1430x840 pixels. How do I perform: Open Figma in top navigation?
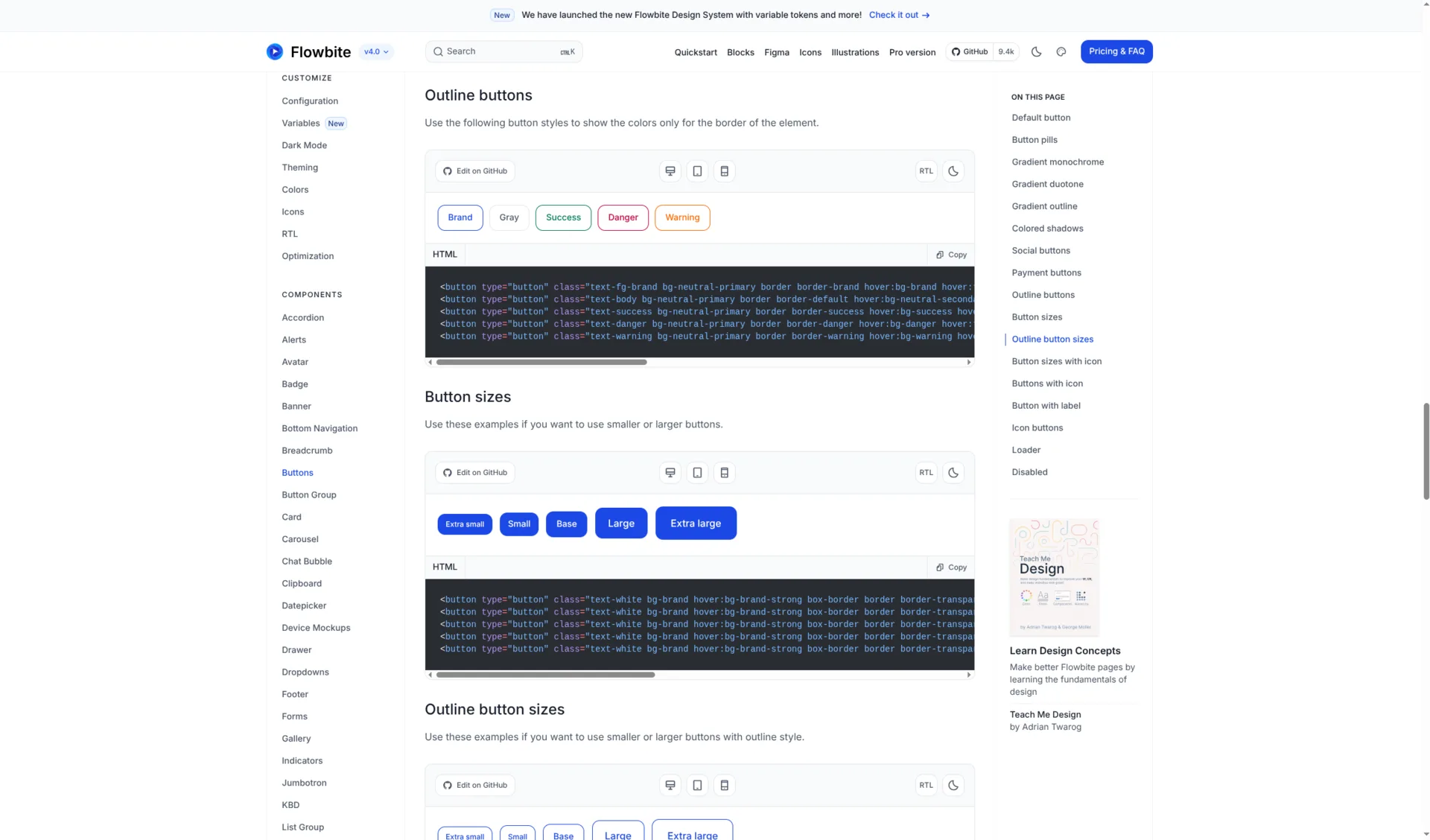pyautogui.click(x=776, y=52)
